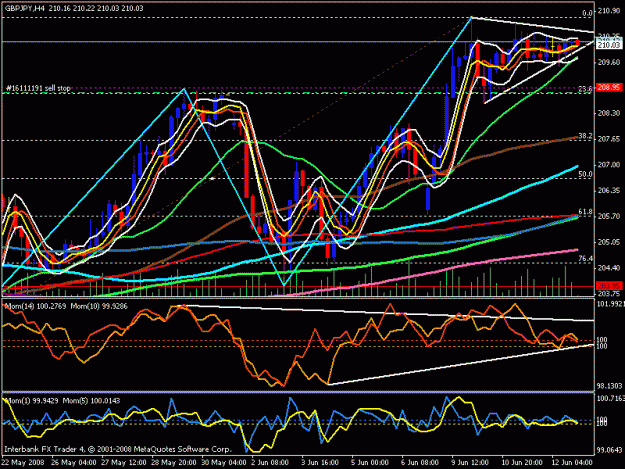Screen dimensions: 625x469
Task: Click the 208.30 price axis value
Action: 609,113
